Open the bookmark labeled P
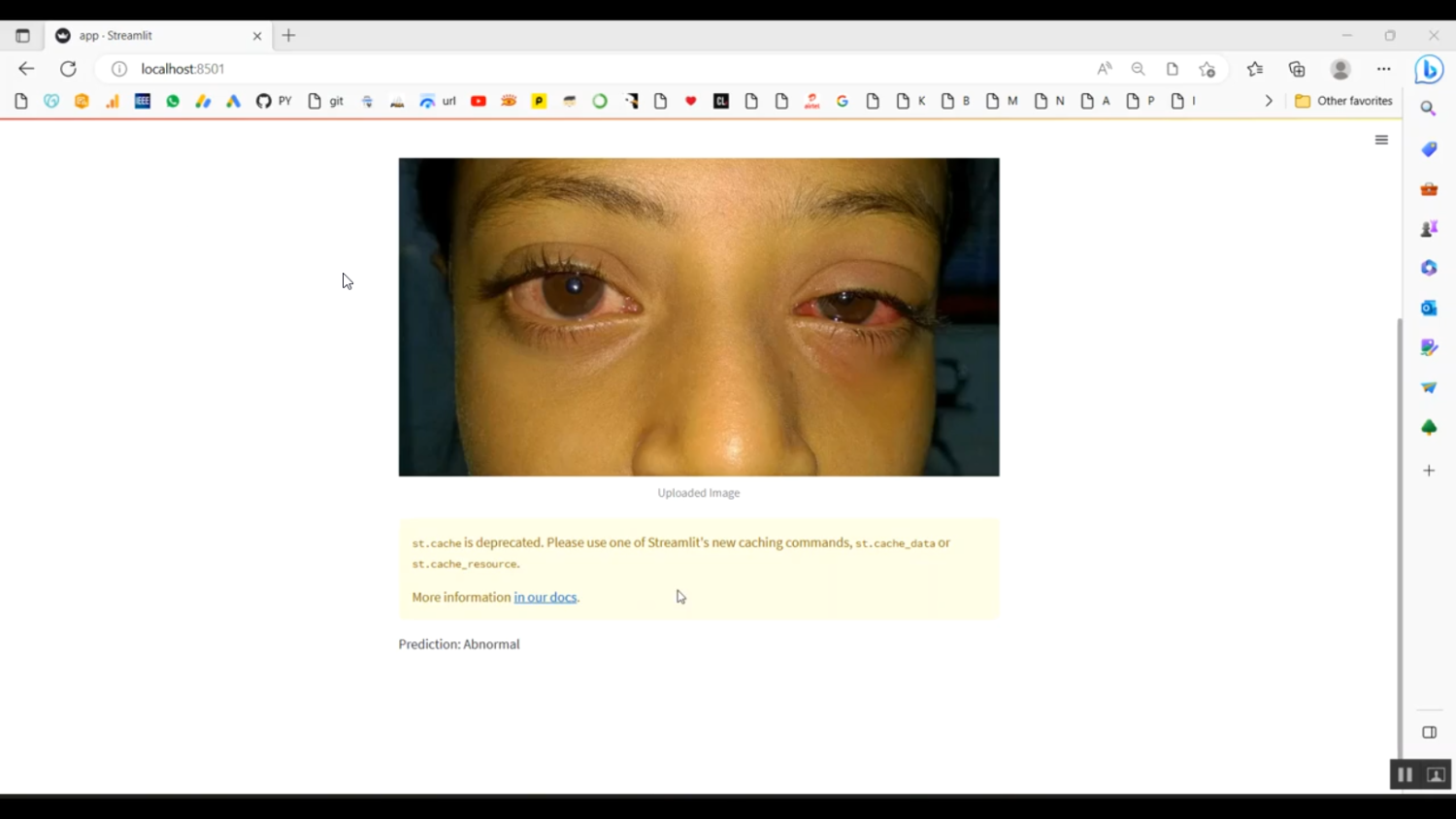Image resolution: width=1456 pixels, height=819 pixels. coord(1141,101)
